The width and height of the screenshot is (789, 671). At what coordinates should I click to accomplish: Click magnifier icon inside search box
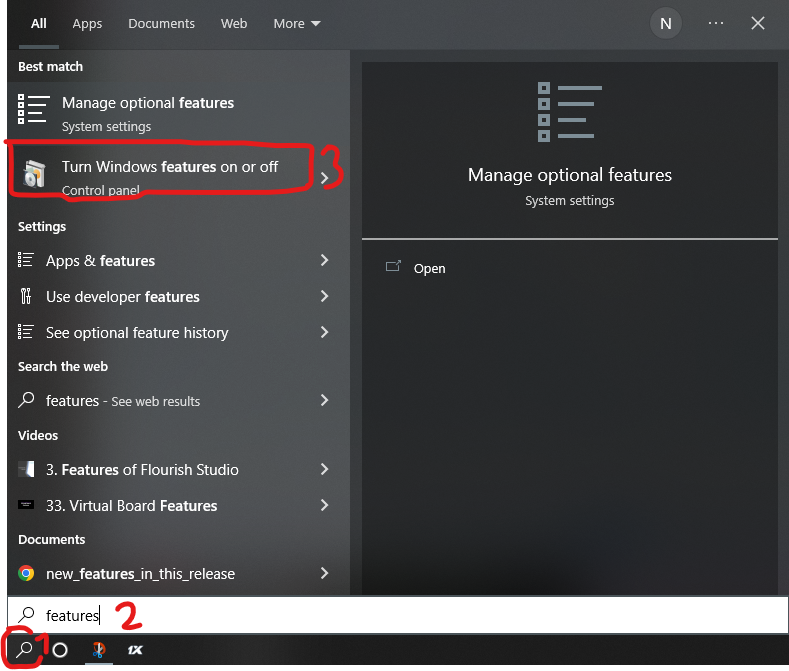pos(26,615)
